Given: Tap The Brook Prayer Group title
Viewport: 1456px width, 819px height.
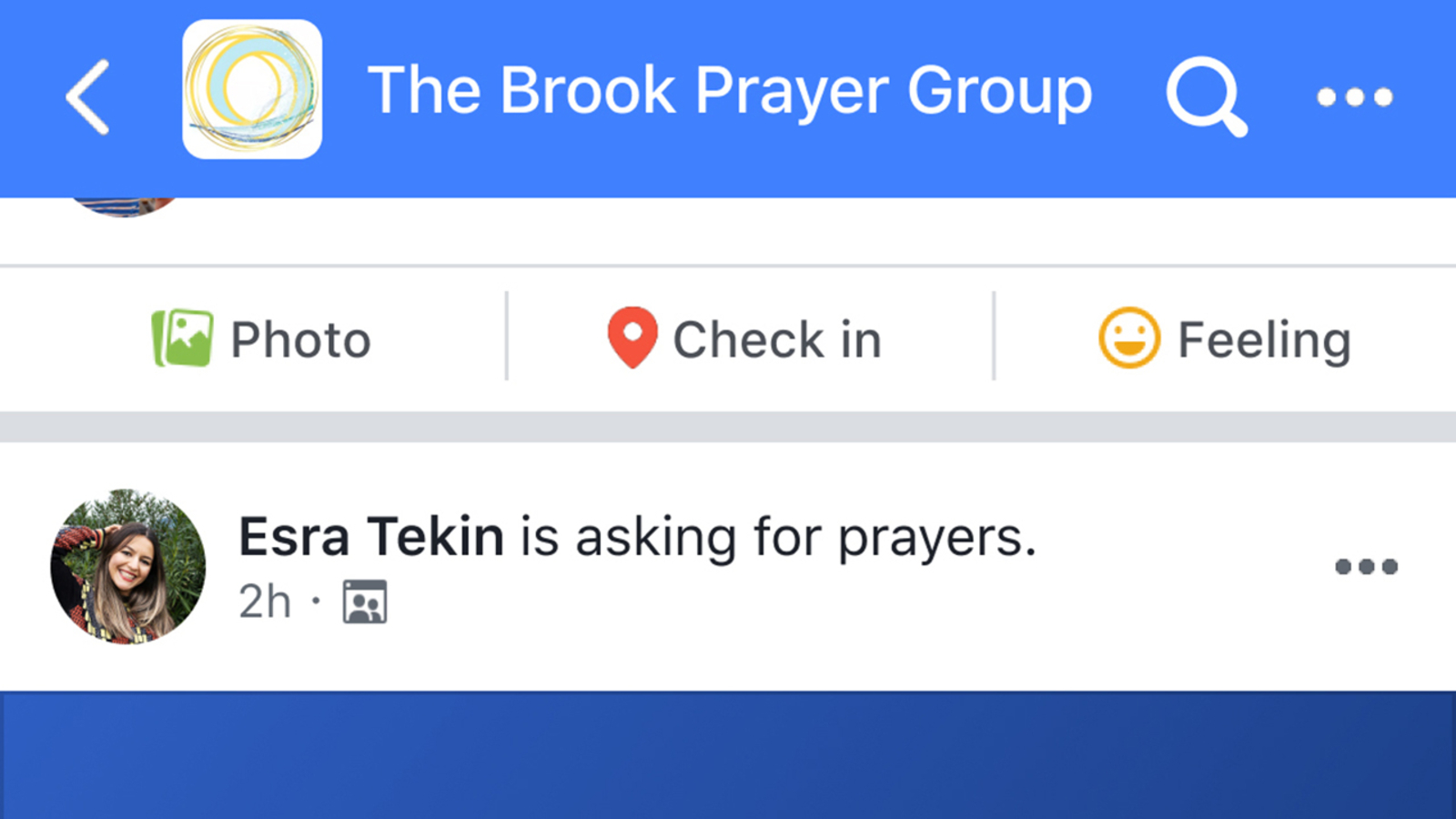Looking at the screenshot, I should pos(729,91).
